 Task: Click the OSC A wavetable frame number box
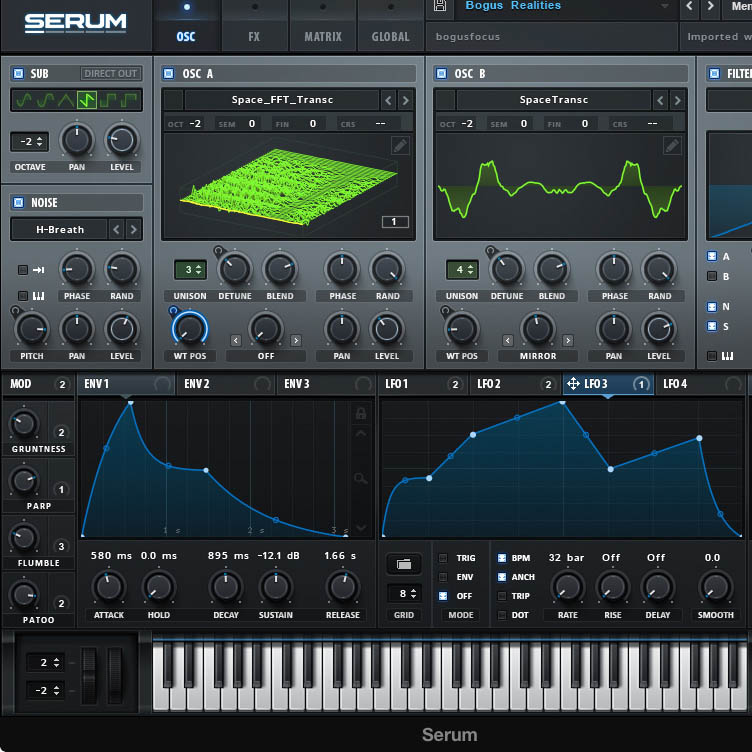[x=395, y=222]
